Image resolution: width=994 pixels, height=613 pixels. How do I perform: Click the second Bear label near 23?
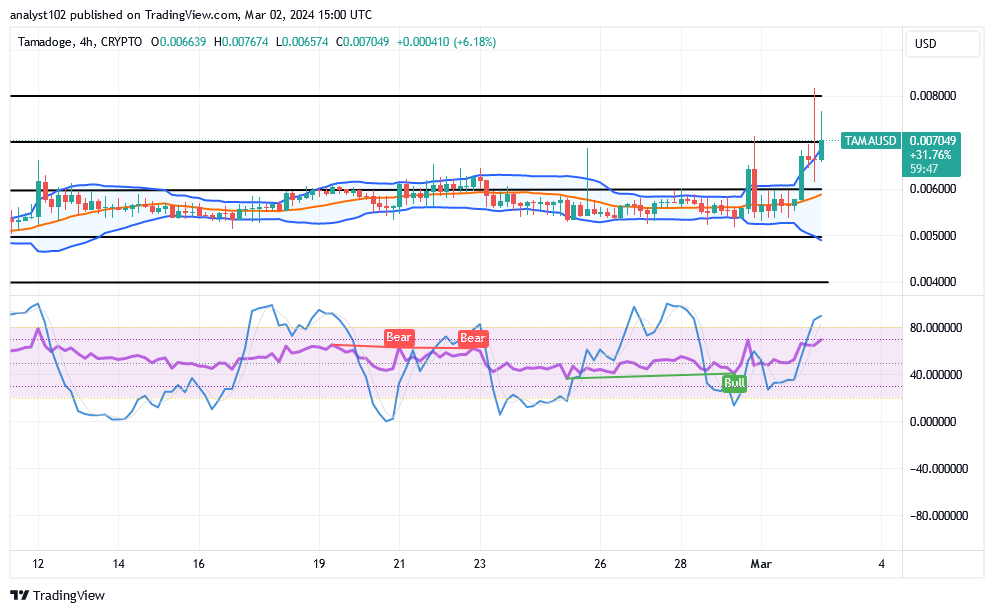(473, 338)
